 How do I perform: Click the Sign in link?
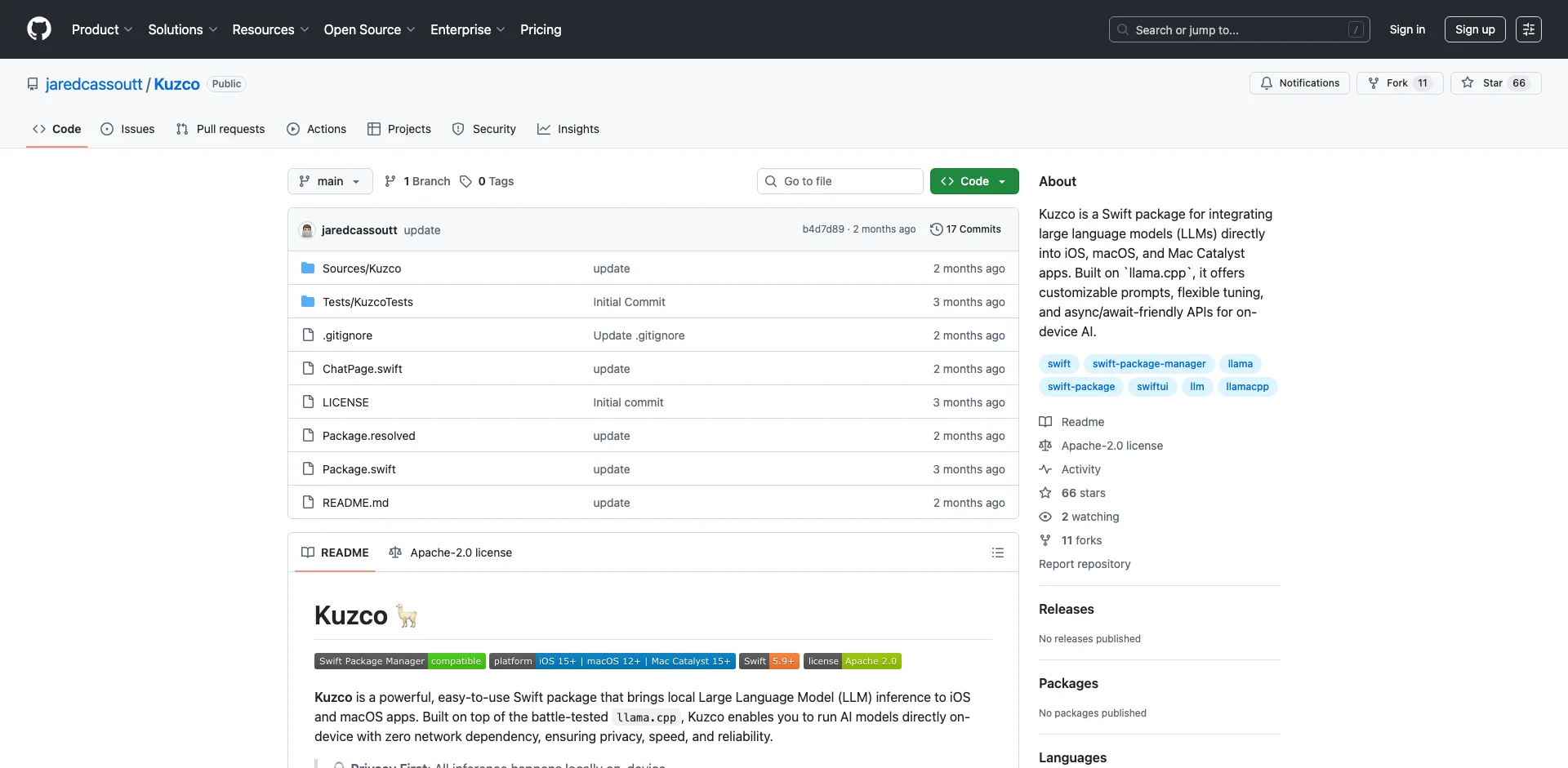[1406, 29]
